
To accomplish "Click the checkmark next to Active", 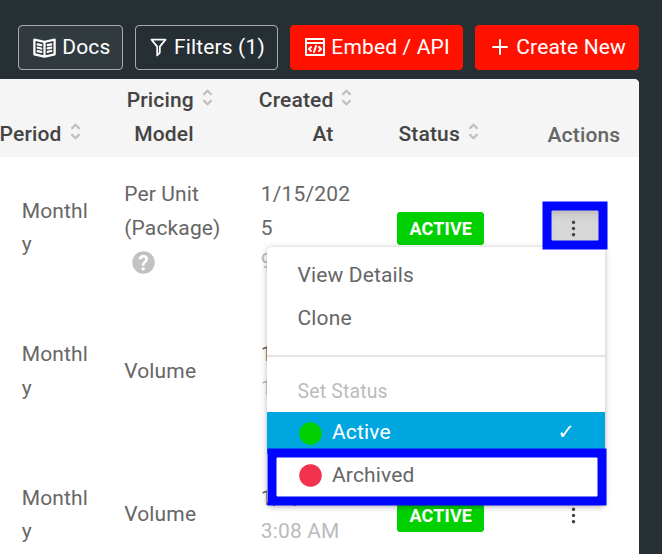I will [x=566, y=432].
